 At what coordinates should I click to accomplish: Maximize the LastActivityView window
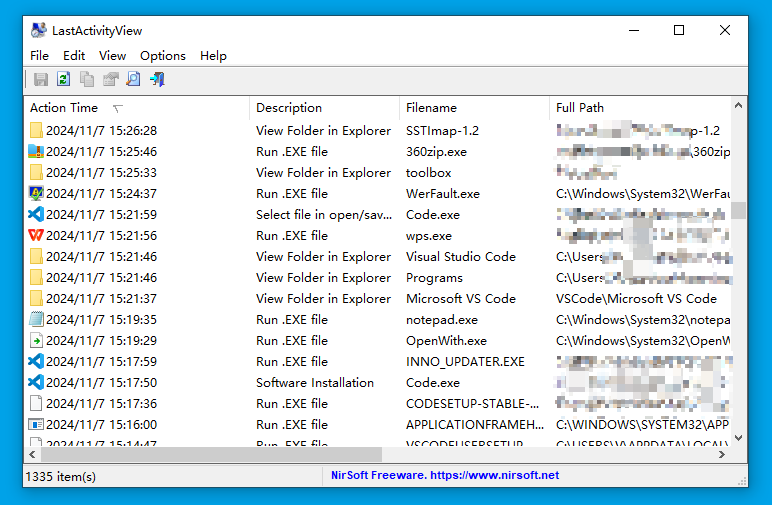pyautogui.click(x=679, y=31)
